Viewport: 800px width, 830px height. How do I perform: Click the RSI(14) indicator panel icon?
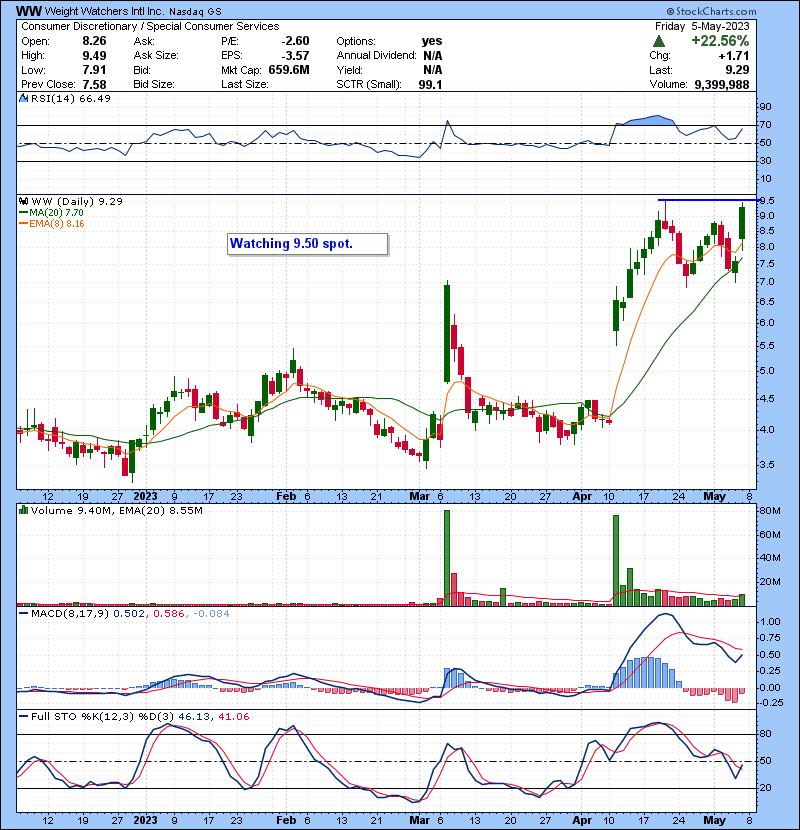(24, 98)
